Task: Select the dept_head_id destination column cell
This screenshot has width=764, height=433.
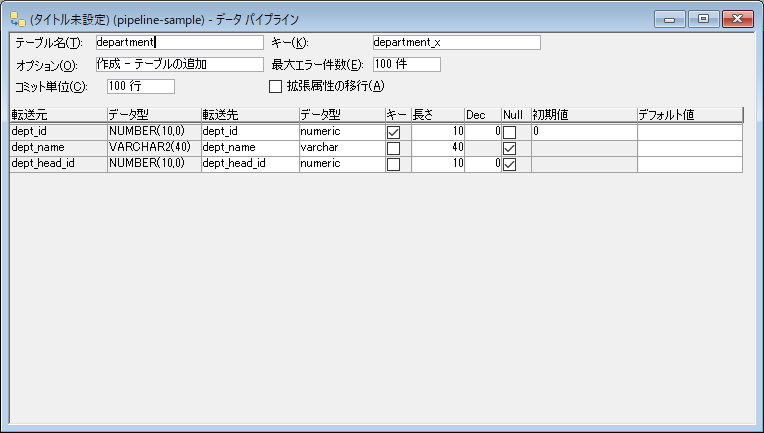Action: (x=249, y=164)
